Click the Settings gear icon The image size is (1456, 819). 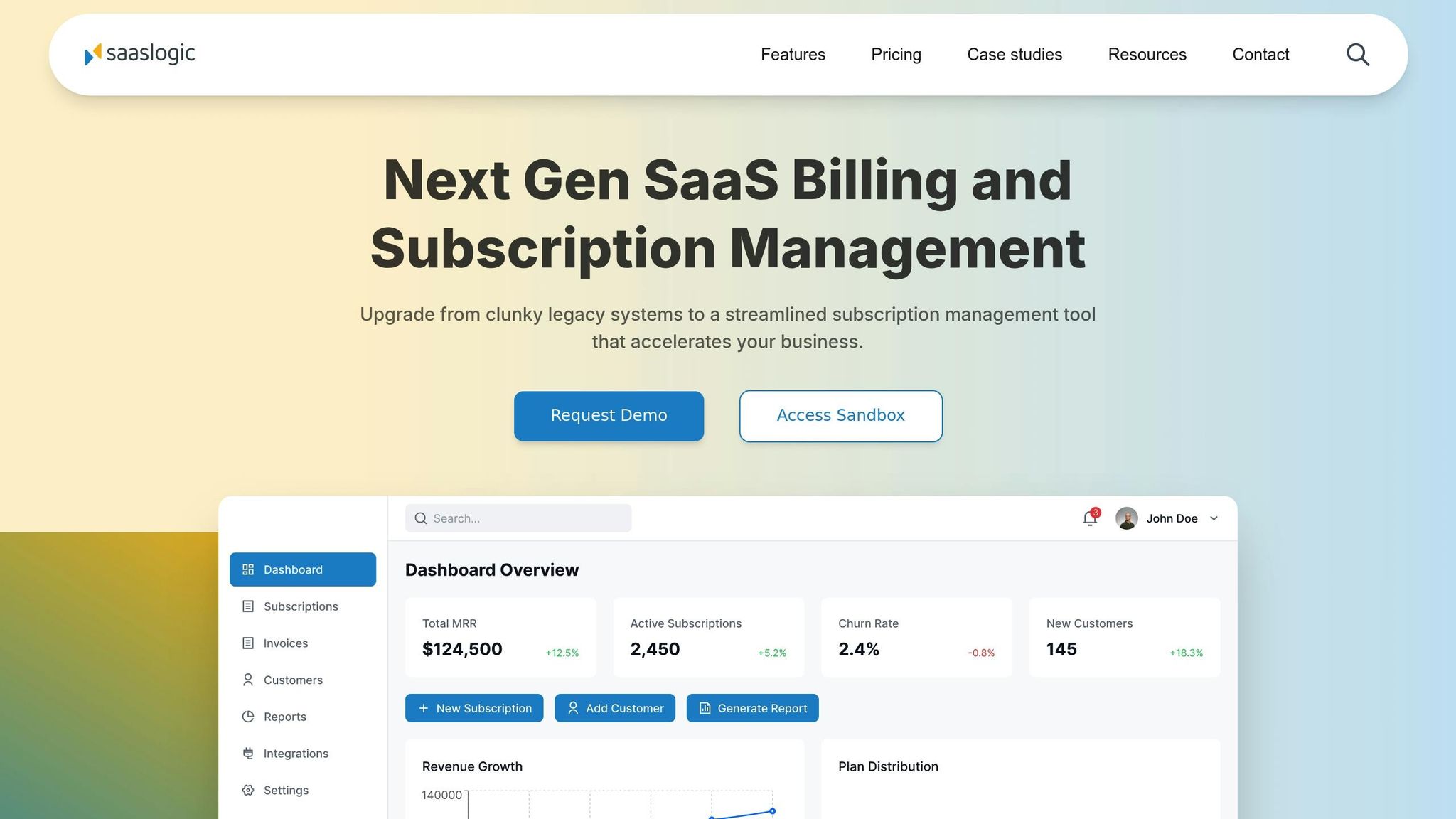[x=248, y=791]
